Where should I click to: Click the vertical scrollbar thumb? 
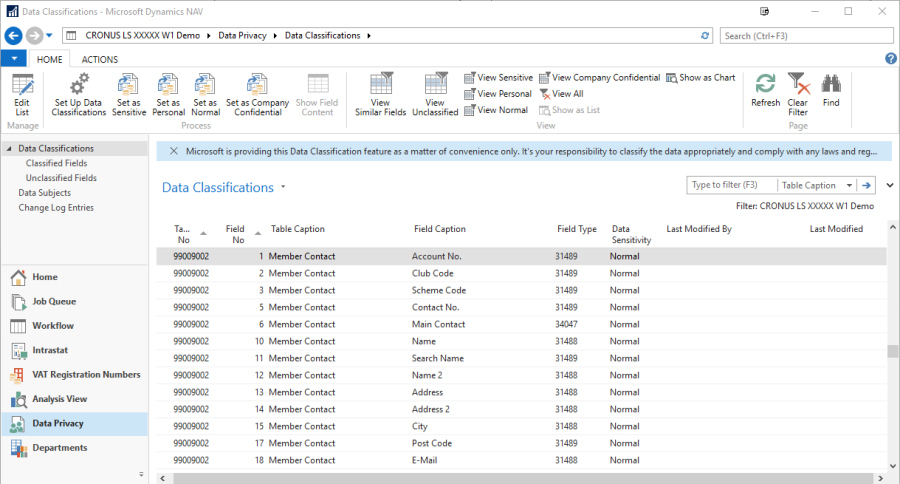click(x=892, y=351)
